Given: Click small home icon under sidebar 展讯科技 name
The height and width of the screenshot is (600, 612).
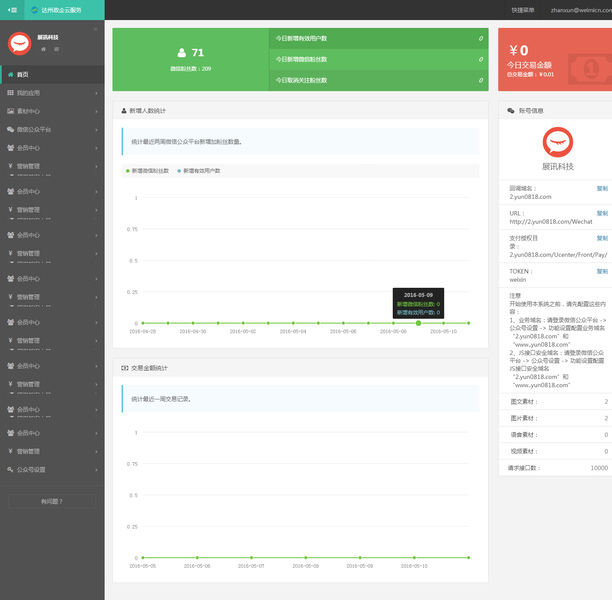Looking at the screenshot, I should (43, 49).
